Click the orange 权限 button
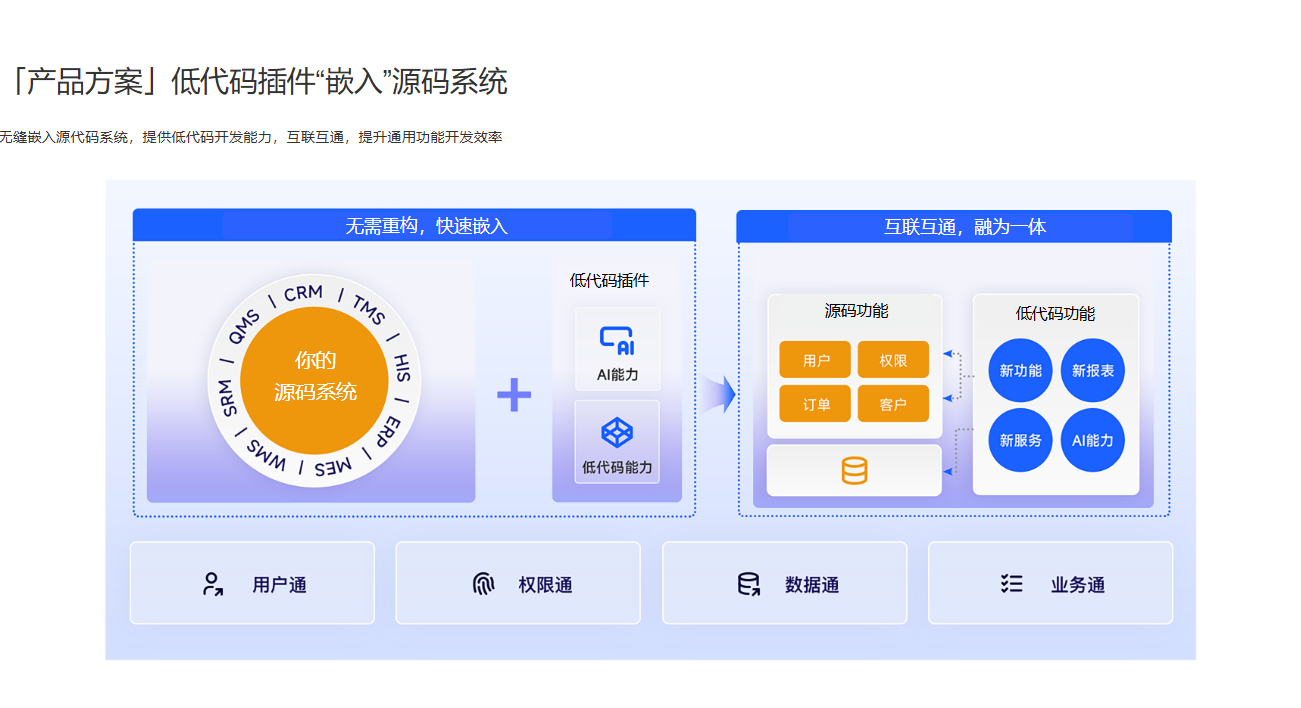Viewport: 1301px width, 708px height. [x=893, y=360]
